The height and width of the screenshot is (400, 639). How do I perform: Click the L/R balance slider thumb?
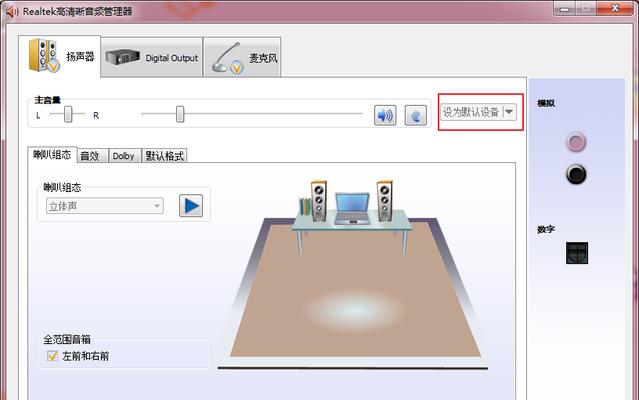(x=68, y=114)
